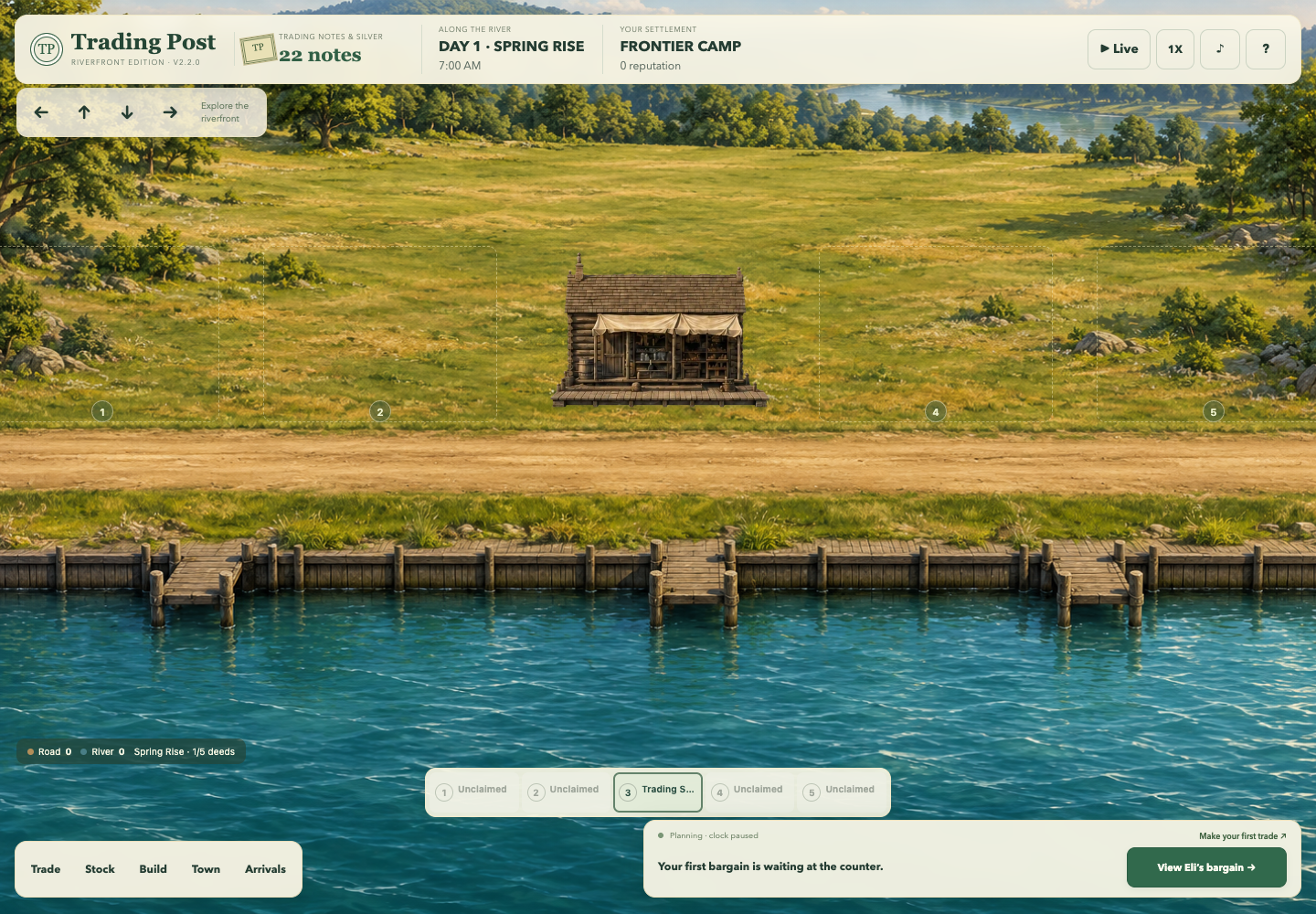Pan the view down with the down arrow
The image size is (1316, 914).
[x=127, y=112]
